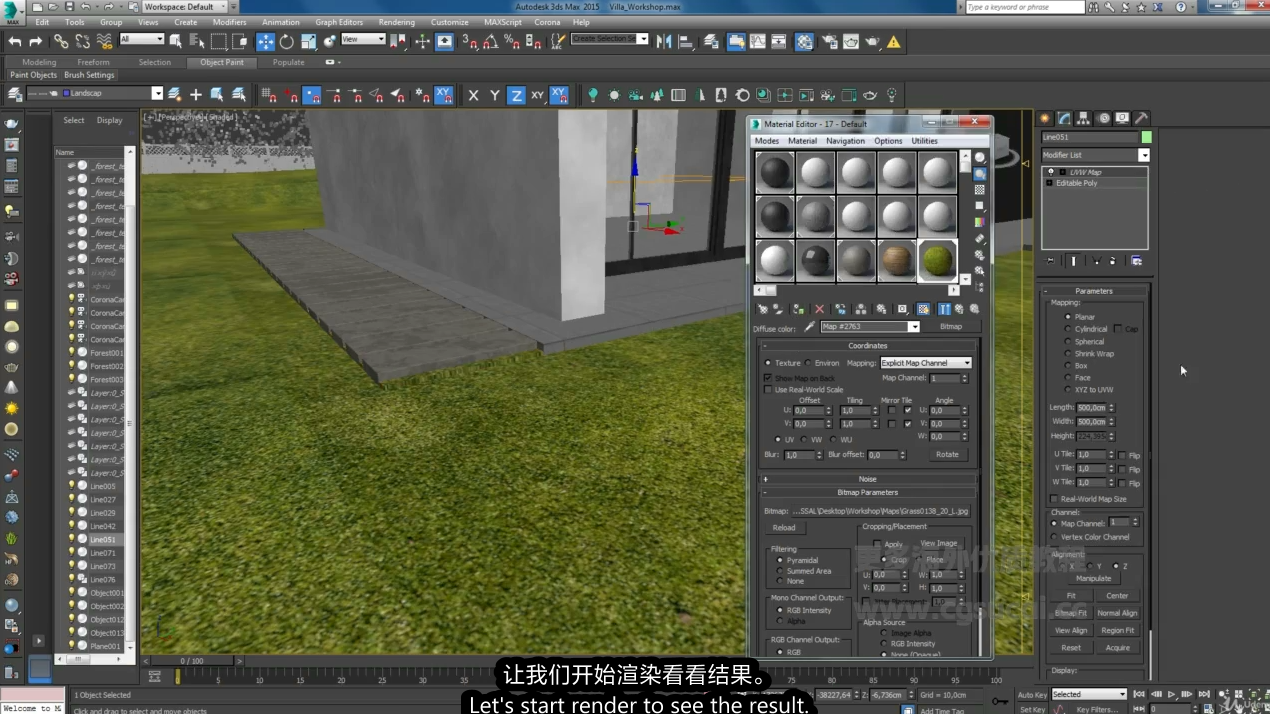The width and height of the screenshot is (1270, 714).
Task: Select the VW coordinate radio button
Action: pos(804,439)
